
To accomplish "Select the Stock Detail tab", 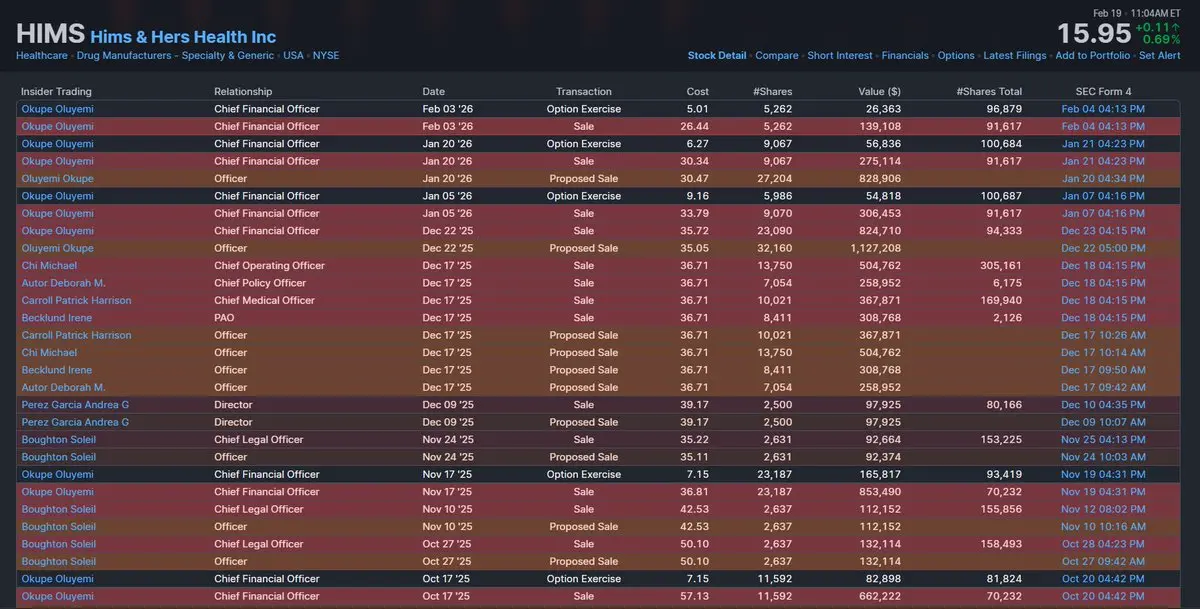I will (717, 56).
